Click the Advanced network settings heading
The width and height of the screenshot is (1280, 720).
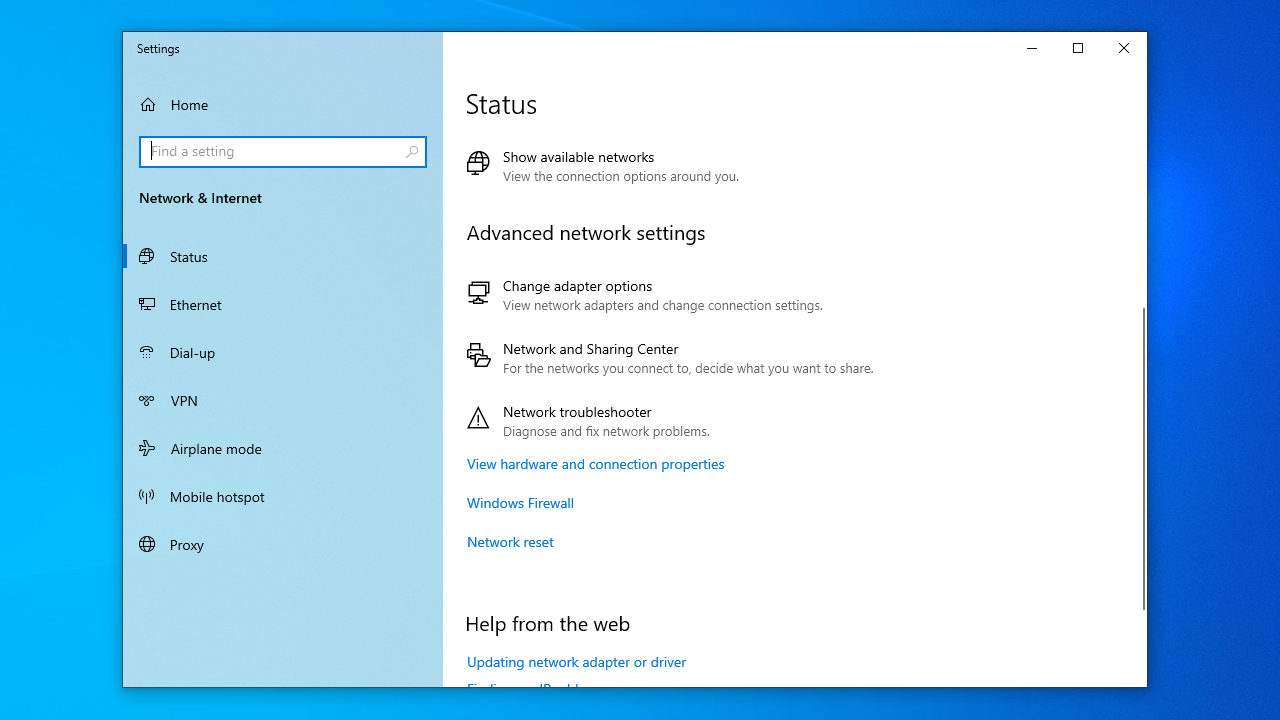point(586,233)
